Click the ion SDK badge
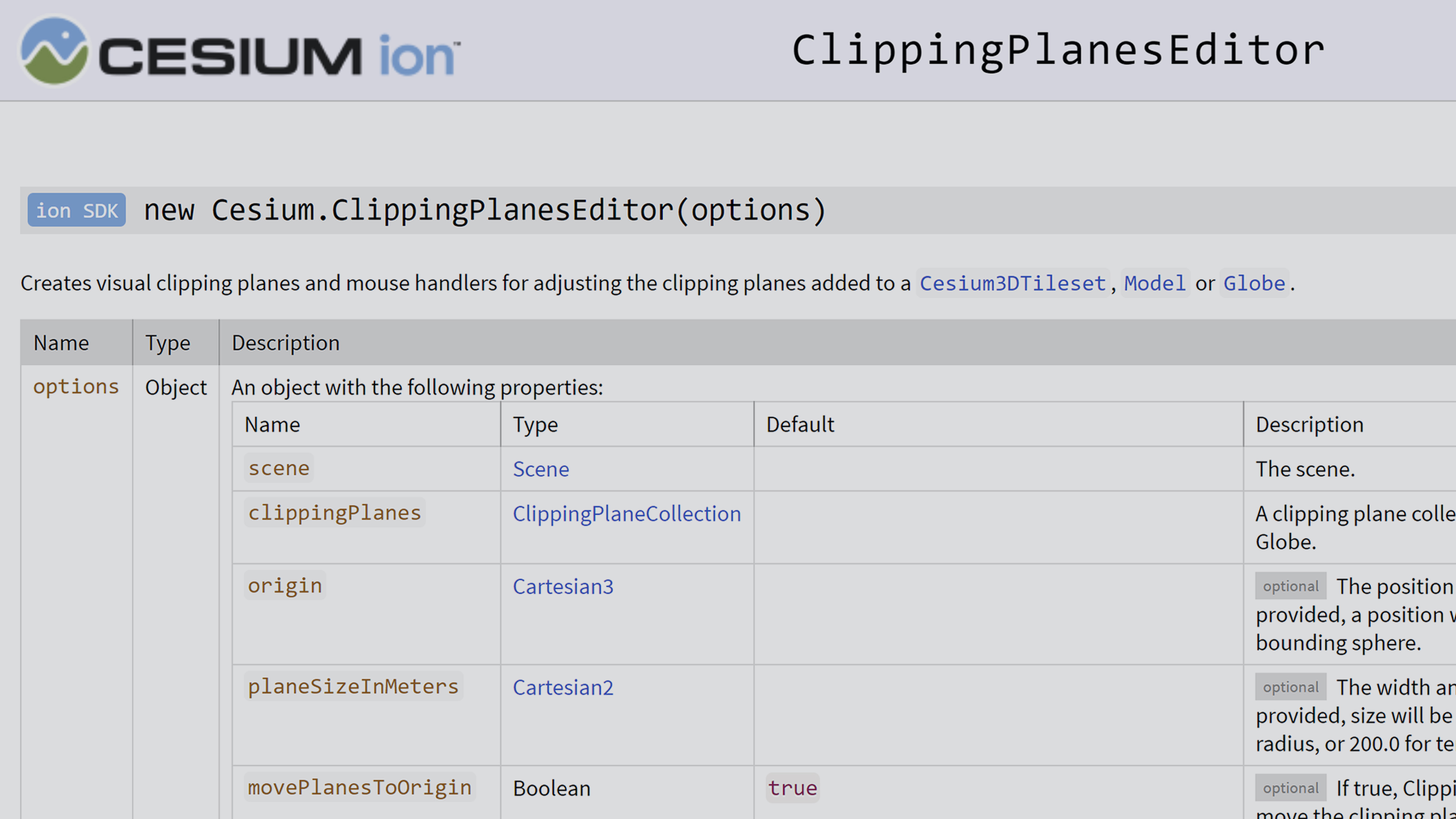This screenshot has height=819, width=1456. pos(76,210)
